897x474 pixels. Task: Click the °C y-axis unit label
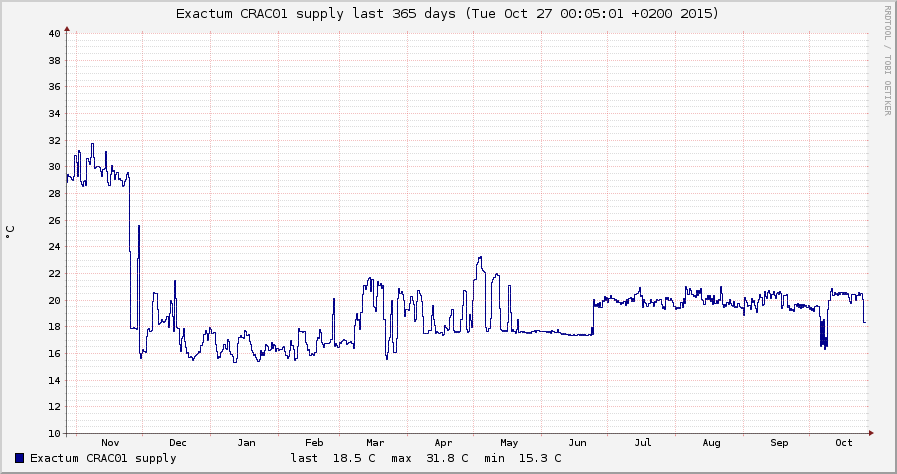pyautogui.click(x=10, y=232)
